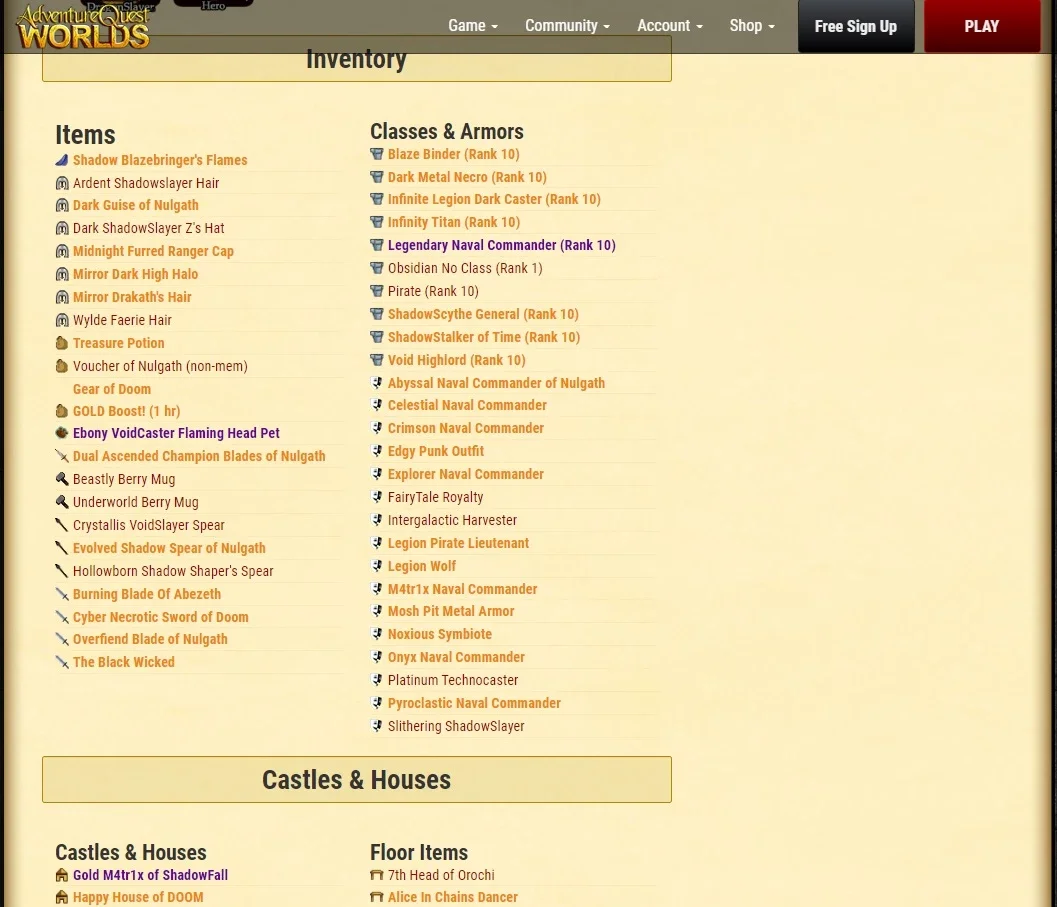Click the floor item icon beside 7th Head of Orochi
This screenshot has height=907, width=1057.
click(x=377, y=875)
